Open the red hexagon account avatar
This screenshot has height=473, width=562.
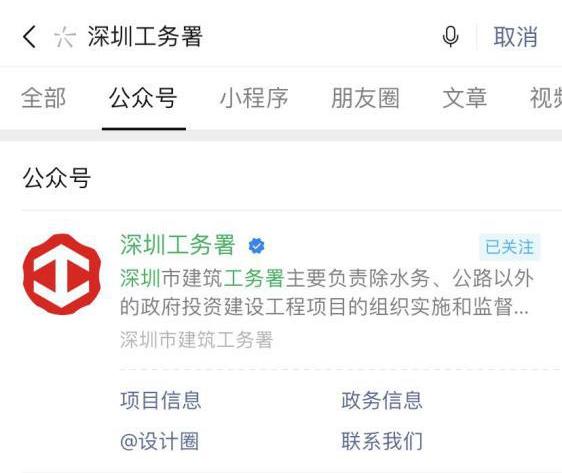pos(62,274)
